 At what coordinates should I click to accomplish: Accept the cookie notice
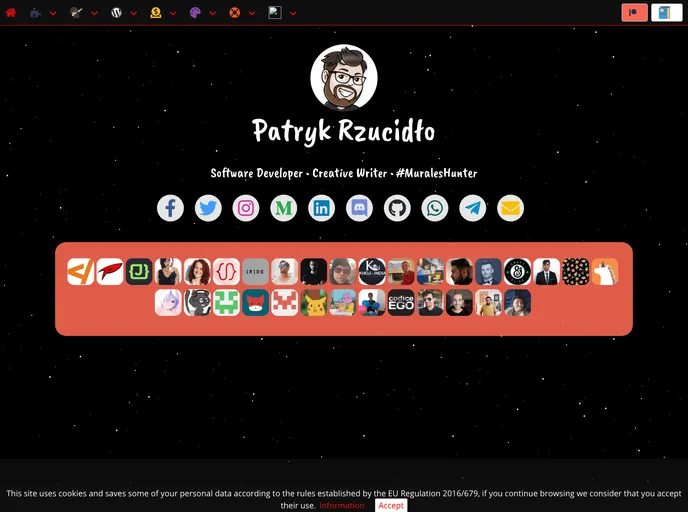pyautogui.click(x=391, y=505)
